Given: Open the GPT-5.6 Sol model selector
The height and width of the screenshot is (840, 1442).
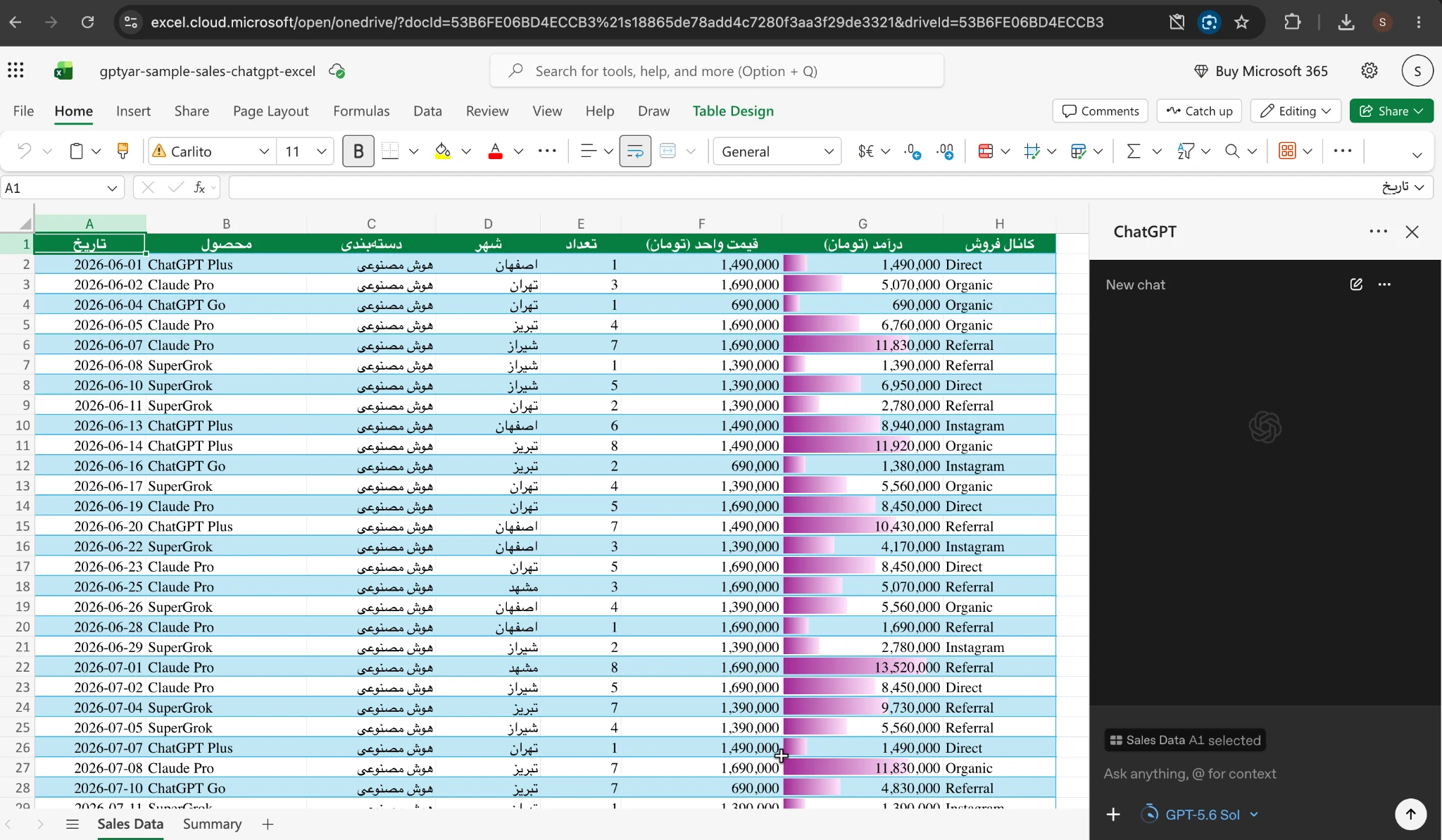Looking at the screenshot, I should (1200, 815).
